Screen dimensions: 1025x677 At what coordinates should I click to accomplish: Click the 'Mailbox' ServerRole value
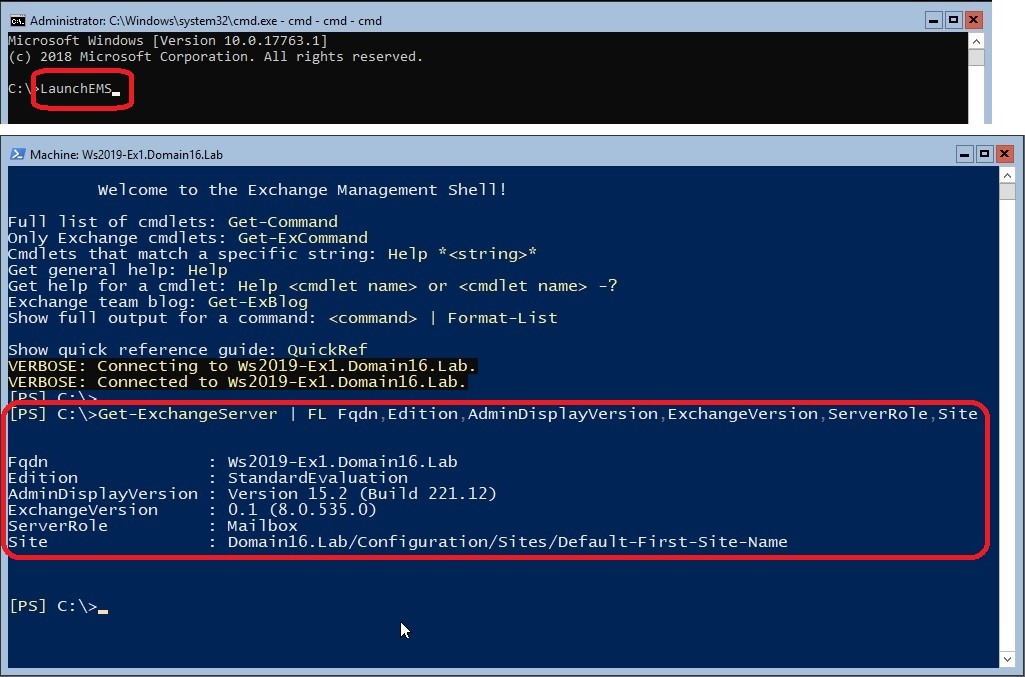coord(262,526)
